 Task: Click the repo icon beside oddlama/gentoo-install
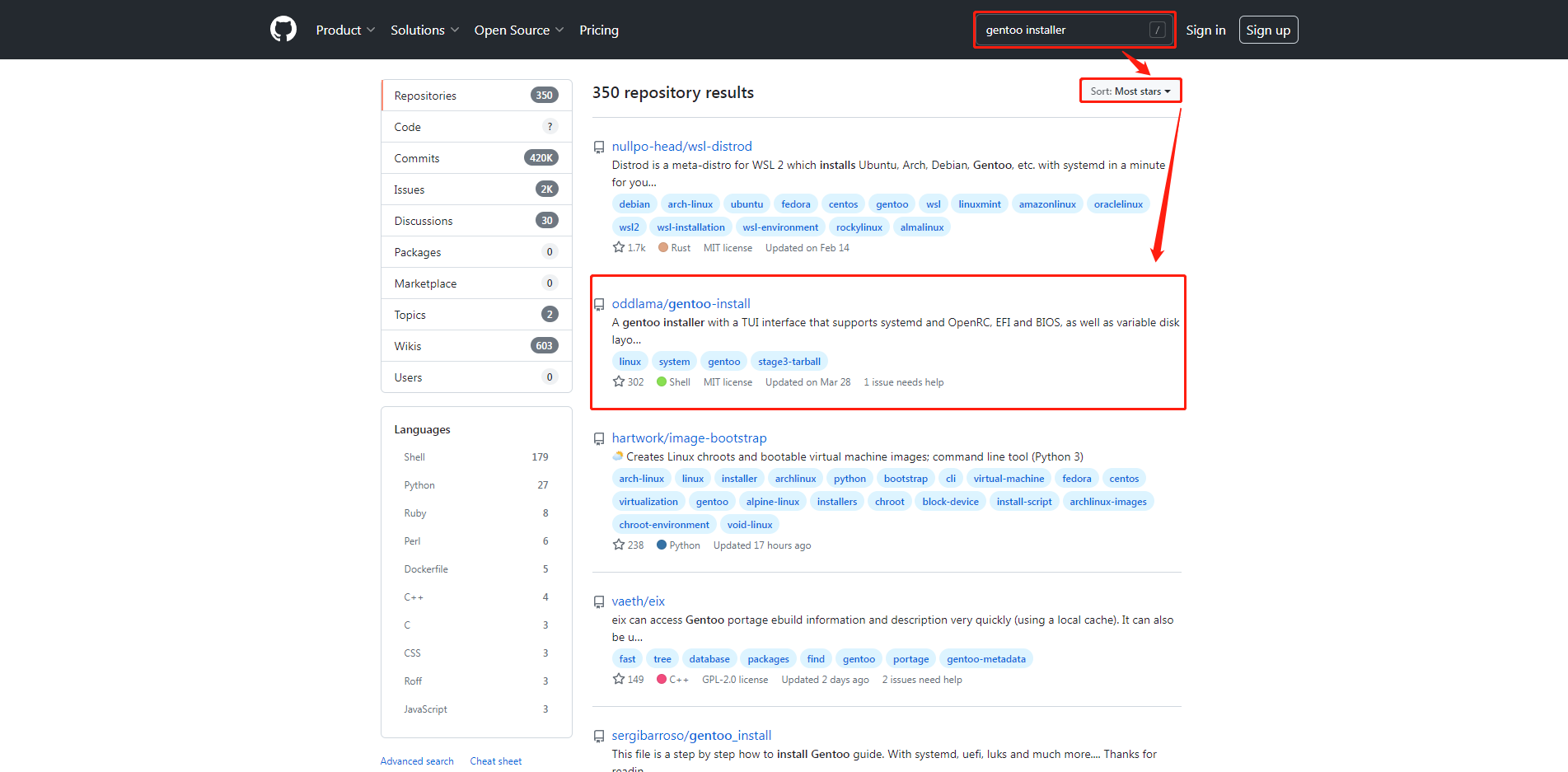[x=599, y=305]
